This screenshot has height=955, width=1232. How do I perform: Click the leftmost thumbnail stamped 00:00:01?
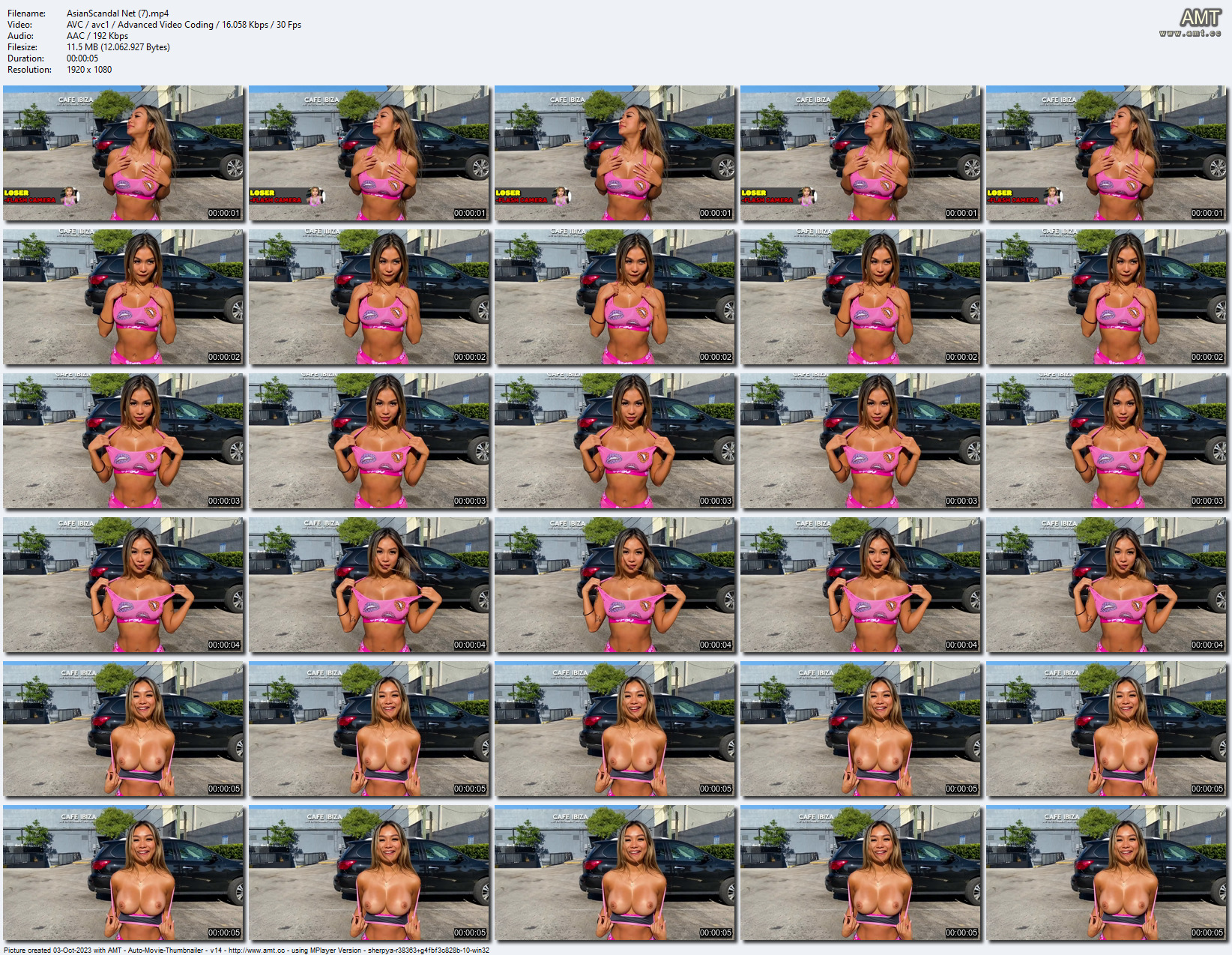(x=124, y=153)
